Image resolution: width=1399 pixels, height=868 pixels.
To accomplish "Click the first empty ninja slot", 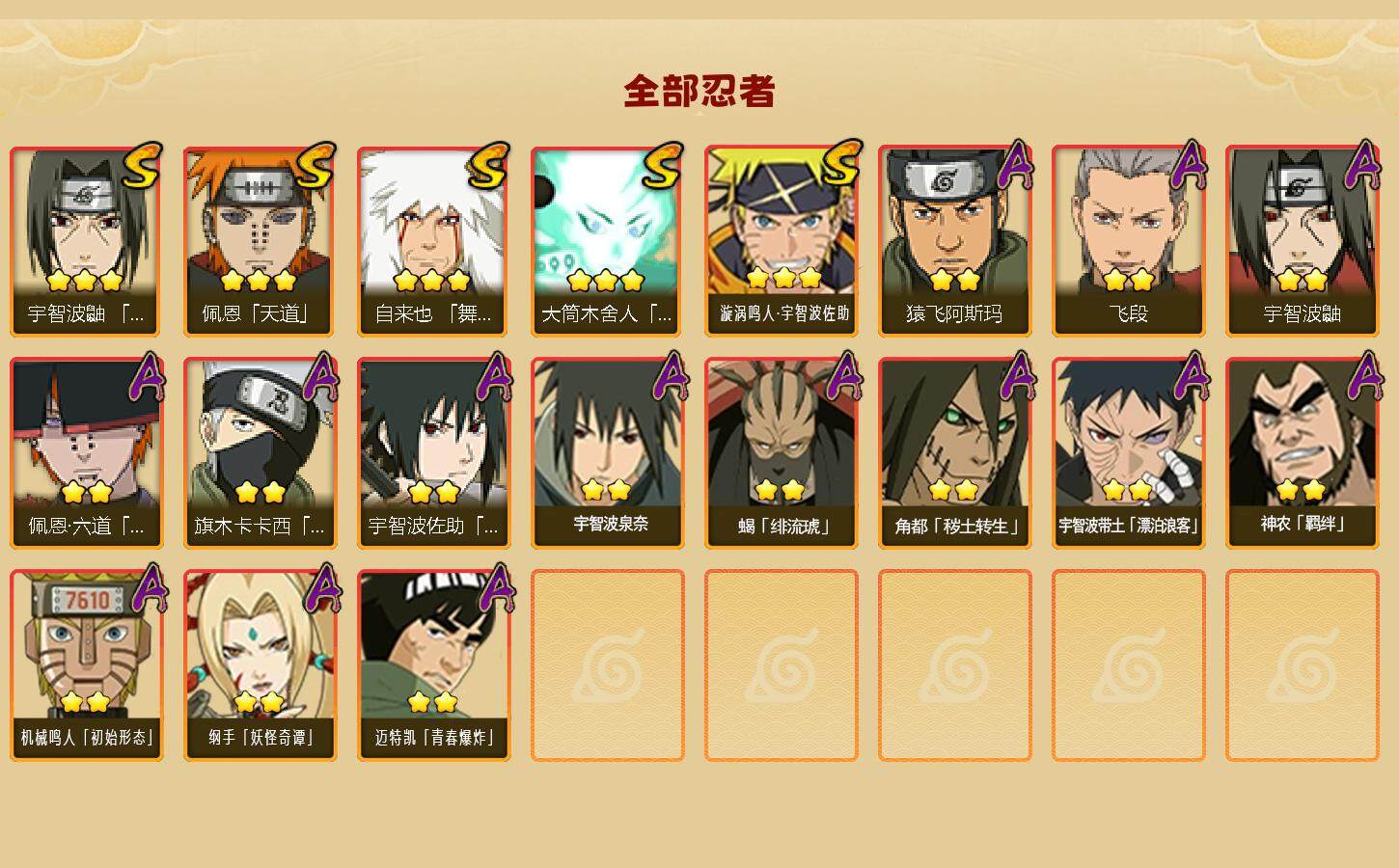I will (607, 665).
